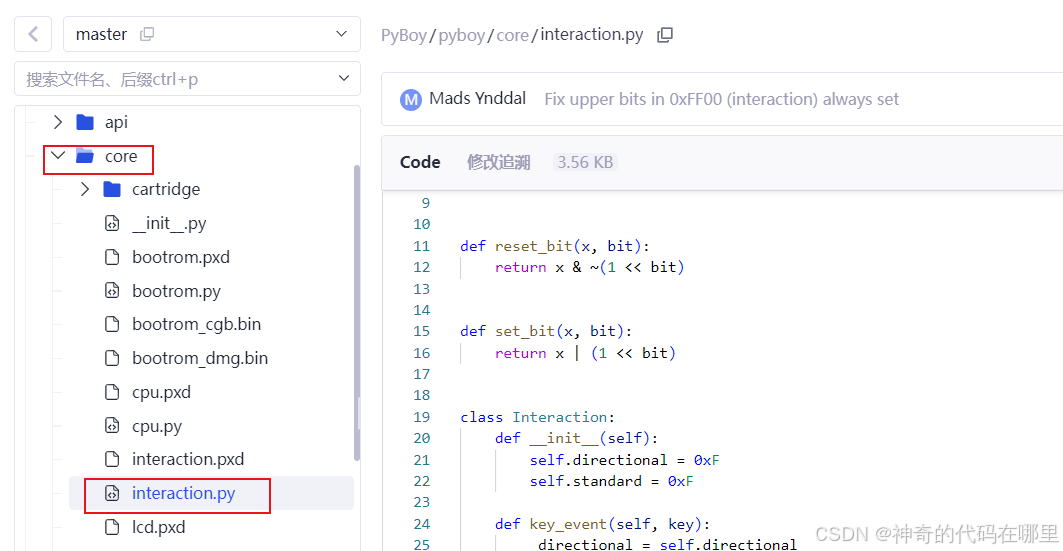The width and height of the screenshot is (1063, 551).
Task: Navigate to core in the breadcrumb
Action: coord(513,35)
